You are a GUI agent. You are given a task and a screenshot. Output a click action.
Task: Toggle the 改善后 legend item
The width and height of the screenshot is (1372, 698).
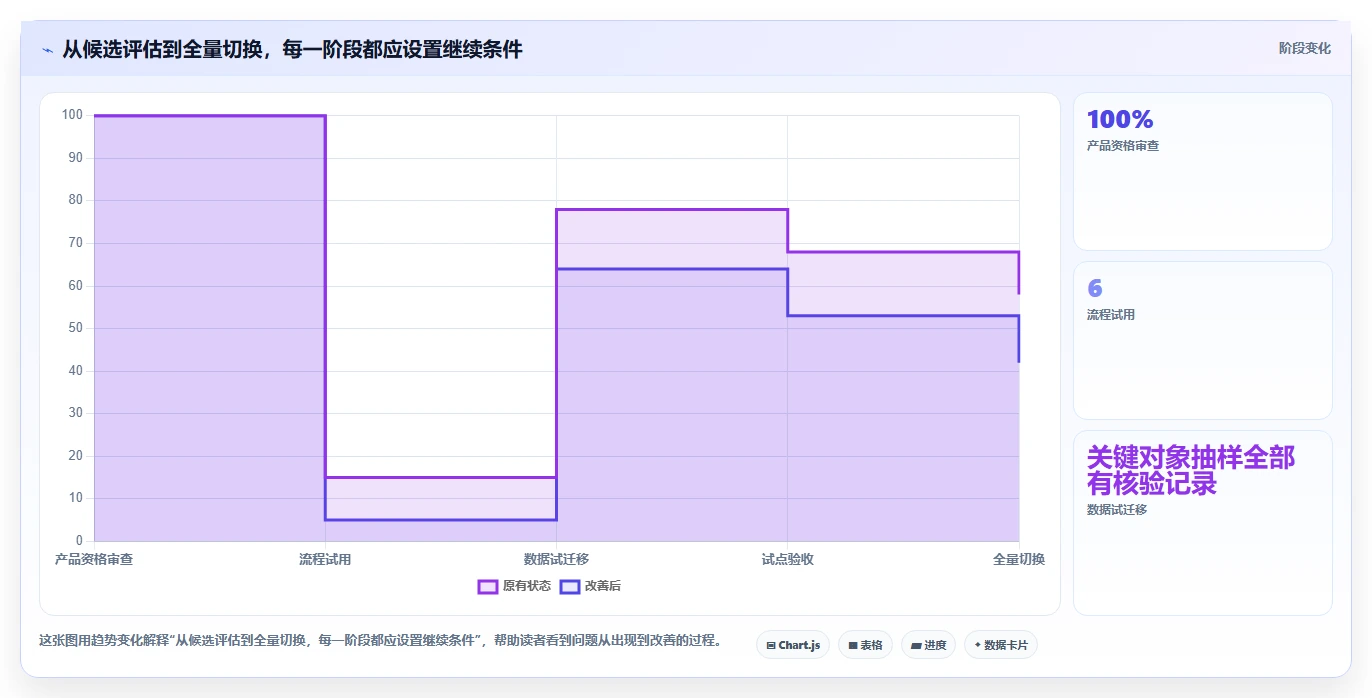click(590, 586)
